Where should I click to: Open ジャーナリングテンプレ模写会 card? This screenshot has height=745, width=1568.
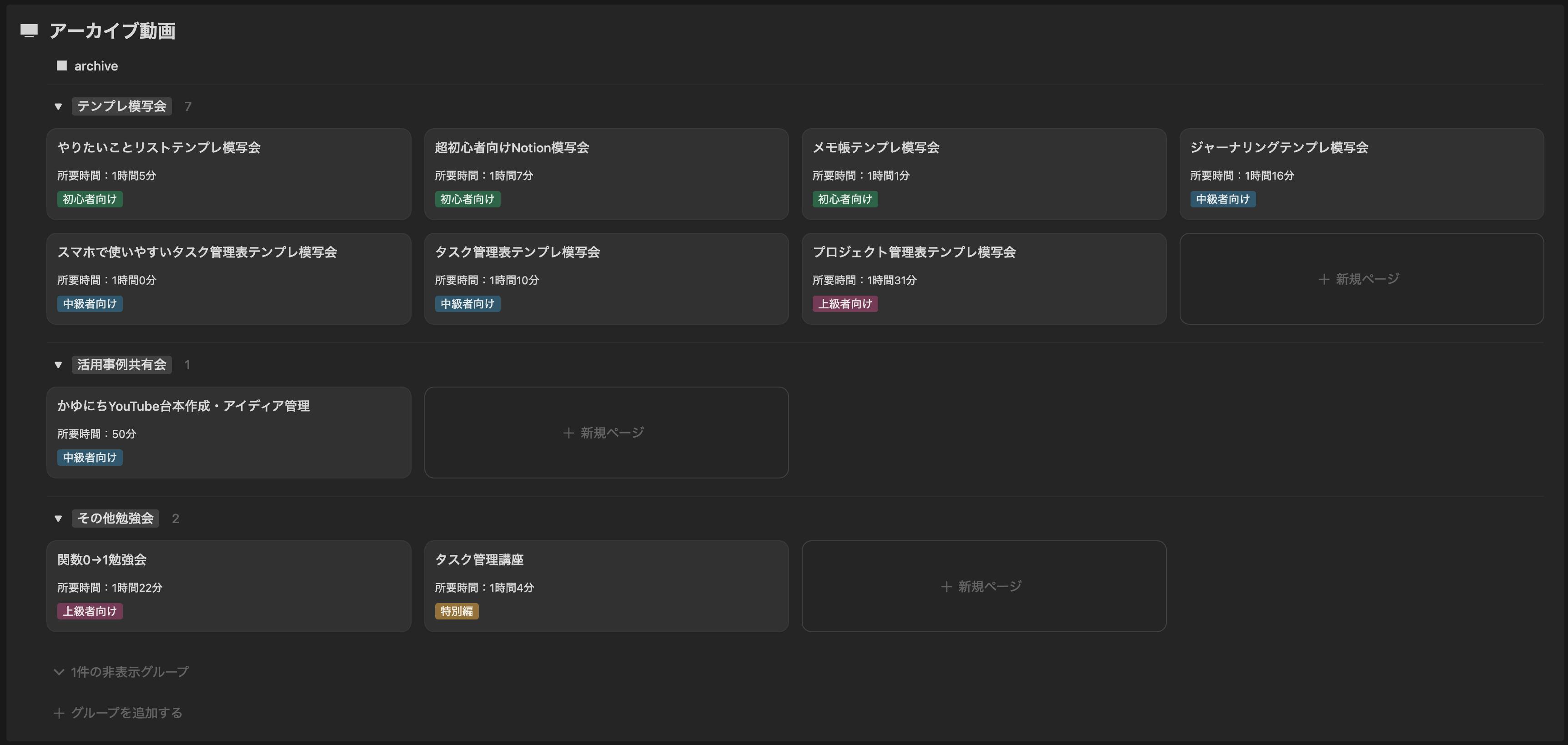(1362, 174)
